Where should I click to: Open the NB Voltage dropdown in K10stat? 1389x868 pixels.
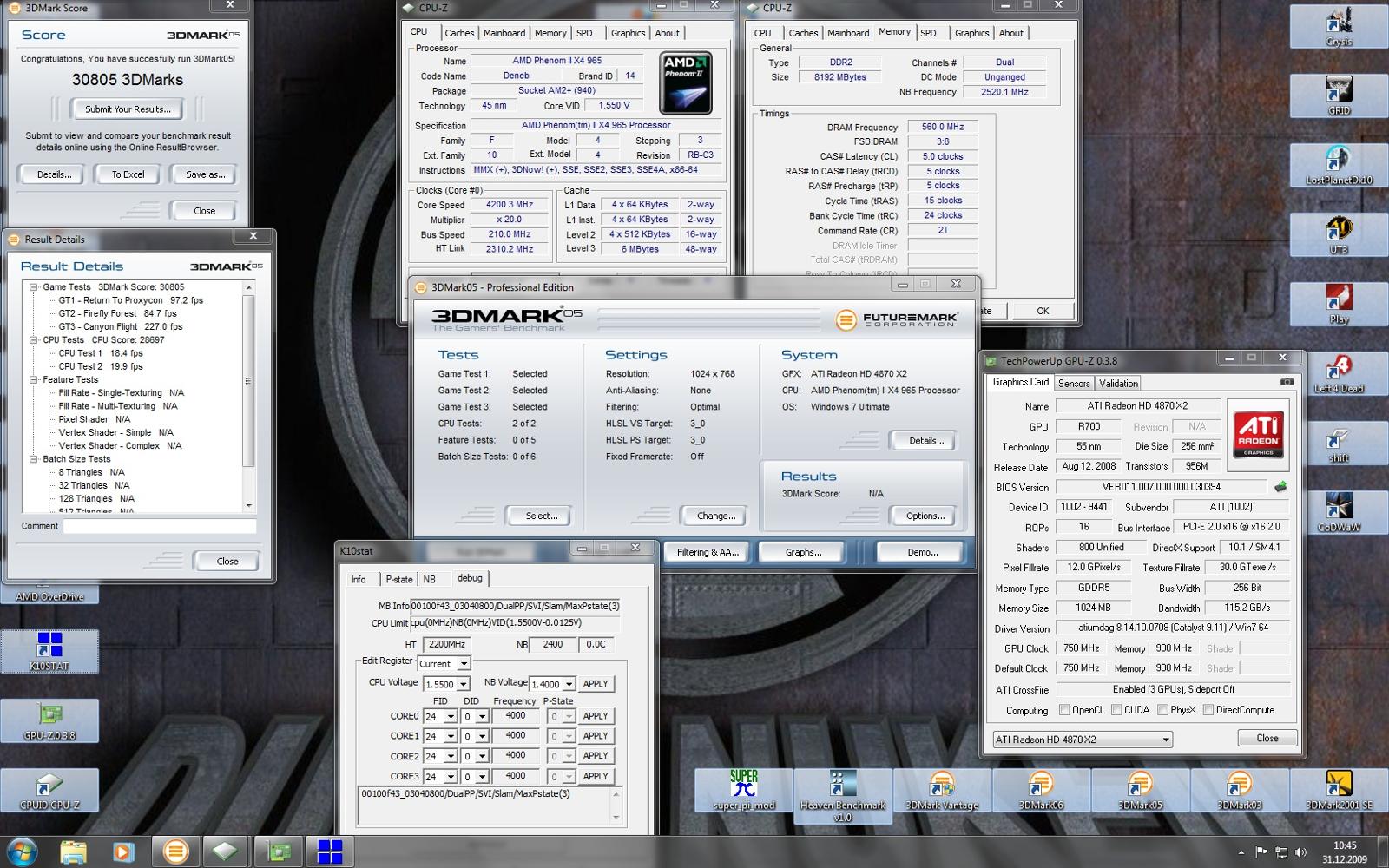[552, 684]
